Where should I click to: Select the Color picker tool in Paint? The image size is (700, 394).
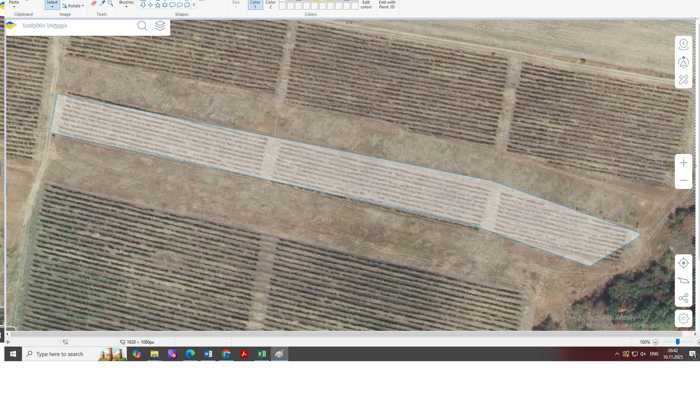[102, 3]
